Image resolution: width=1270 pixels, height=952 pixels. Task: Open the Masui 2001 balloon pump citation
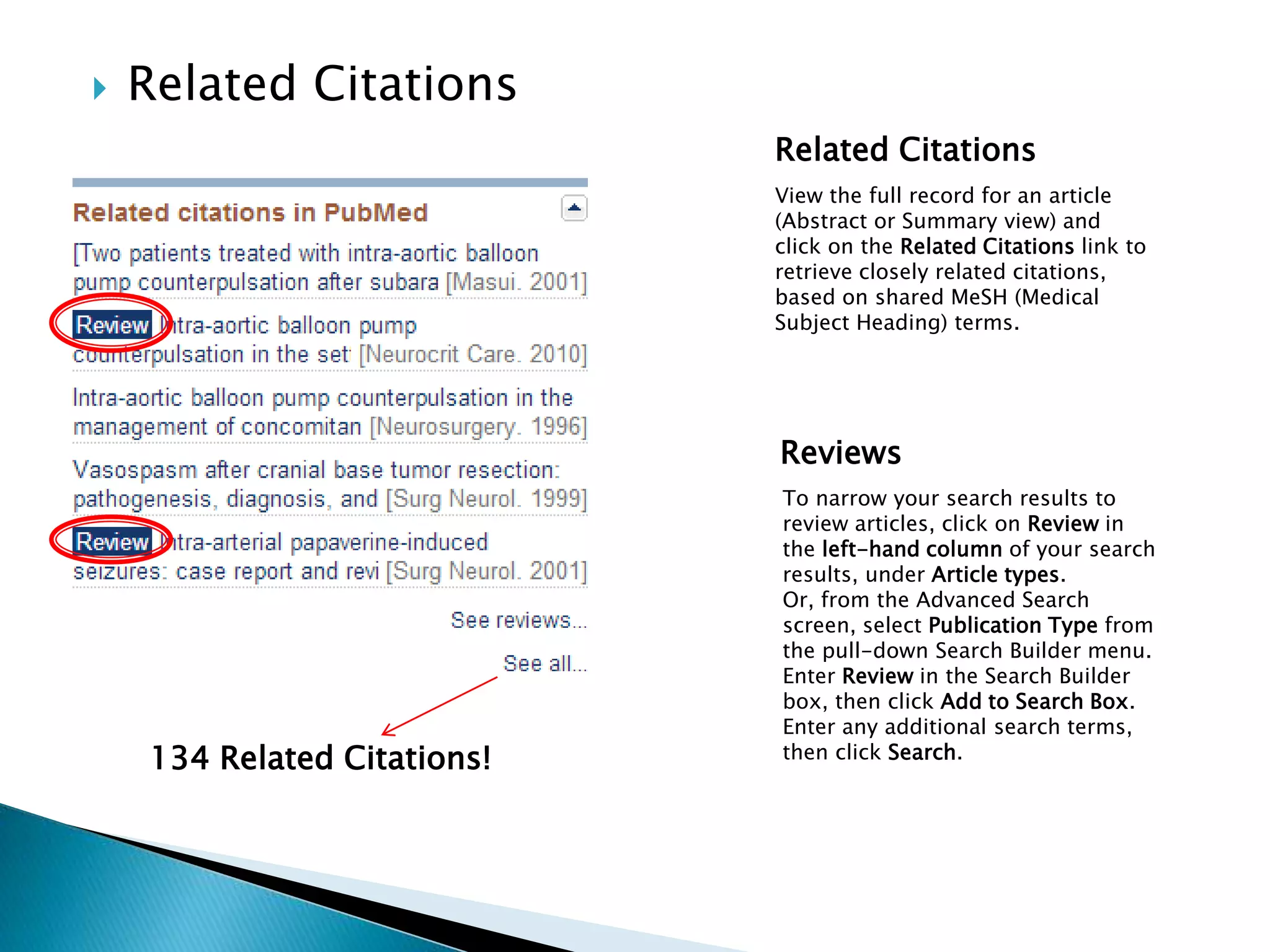pyautogui.click(x=330, y=268)
